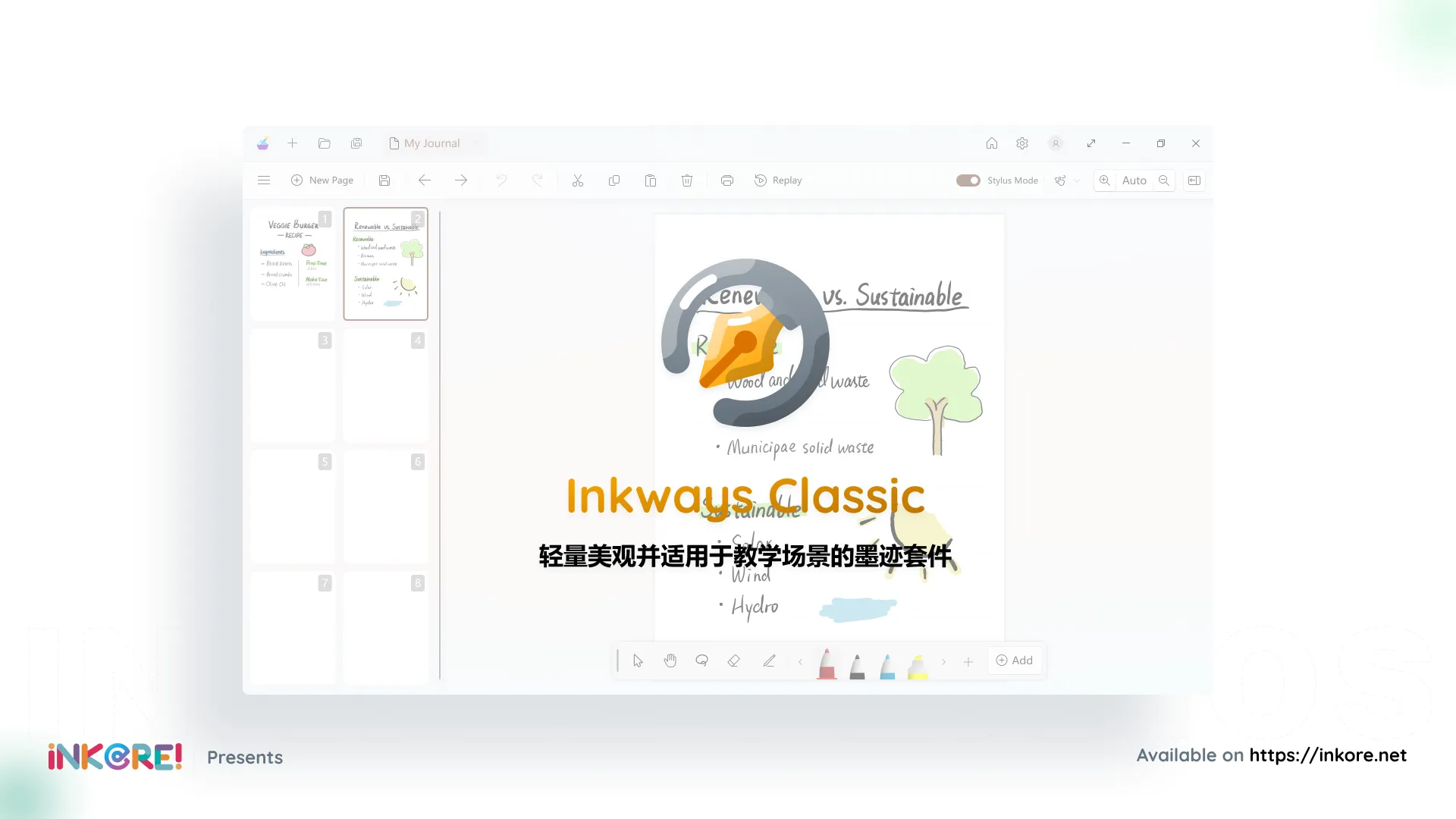Viewport: 1456px width, 819px height.
Task: Zoom in with magnifier plus
Action: click(x=1105, y=180)
